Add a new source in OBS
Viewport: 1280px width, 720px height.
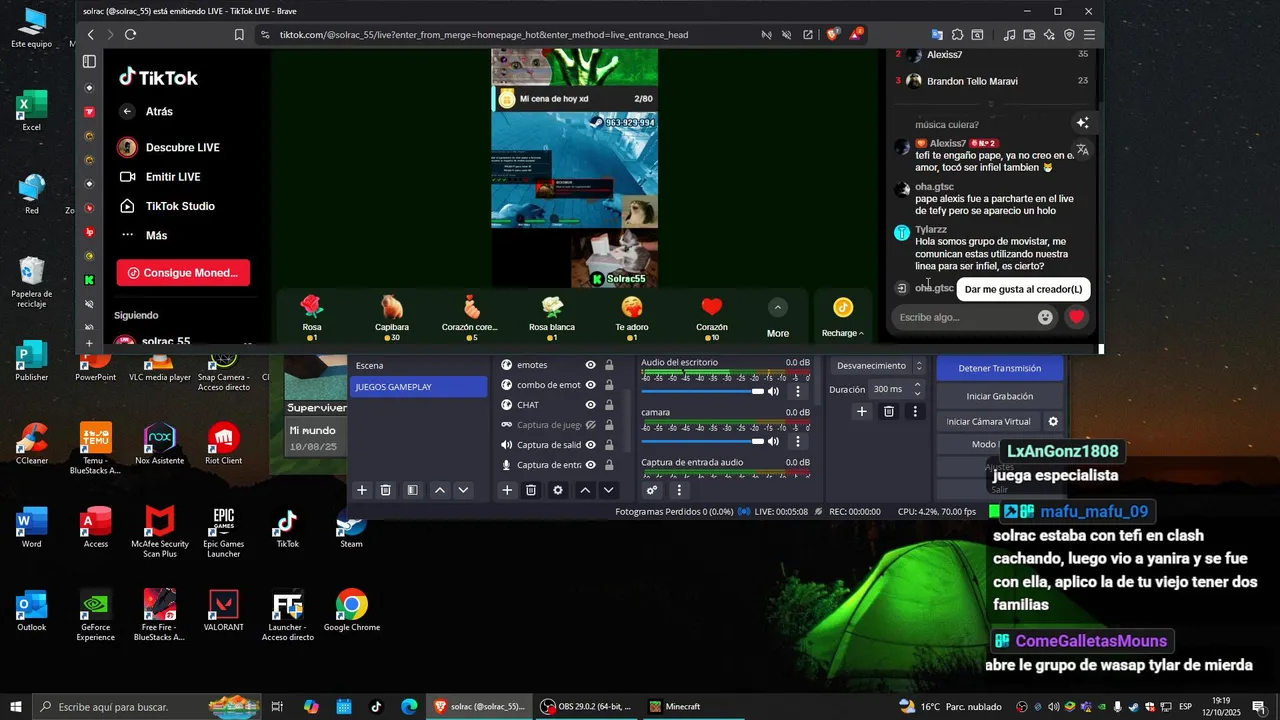[x=507, y=490]
